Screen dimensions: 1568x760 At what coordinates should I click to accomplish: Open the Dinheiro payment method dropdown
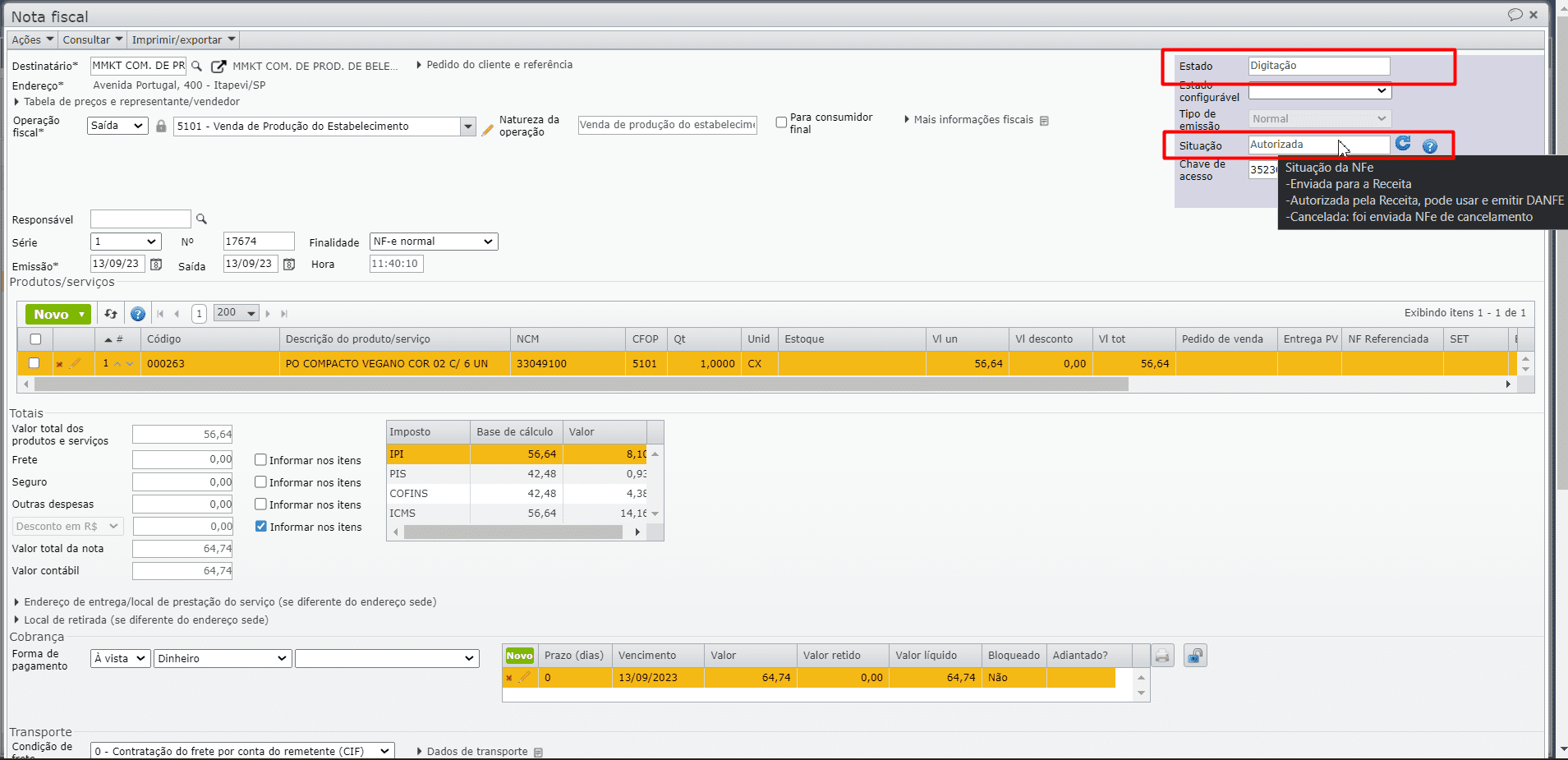click(x=223, y=658)
